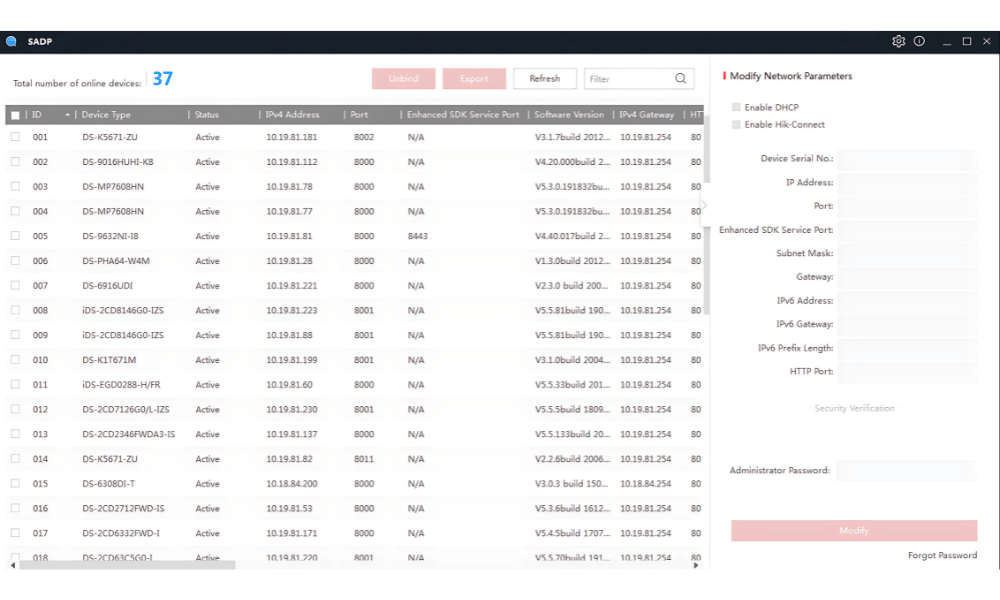
Task: Open the info icon in title bar
Action: pyautogui.click(x=919, y=41)
